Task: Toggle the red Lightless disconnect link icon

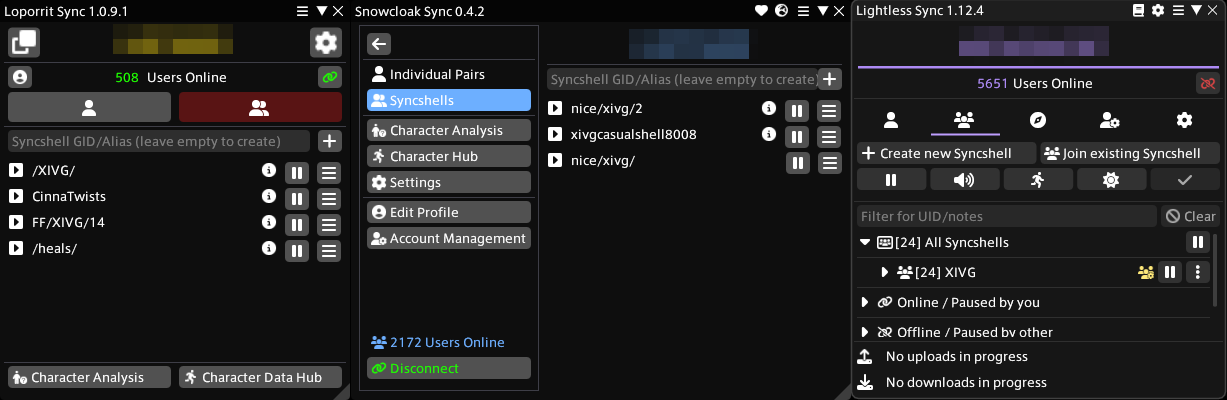Action: pos(1207,83)
